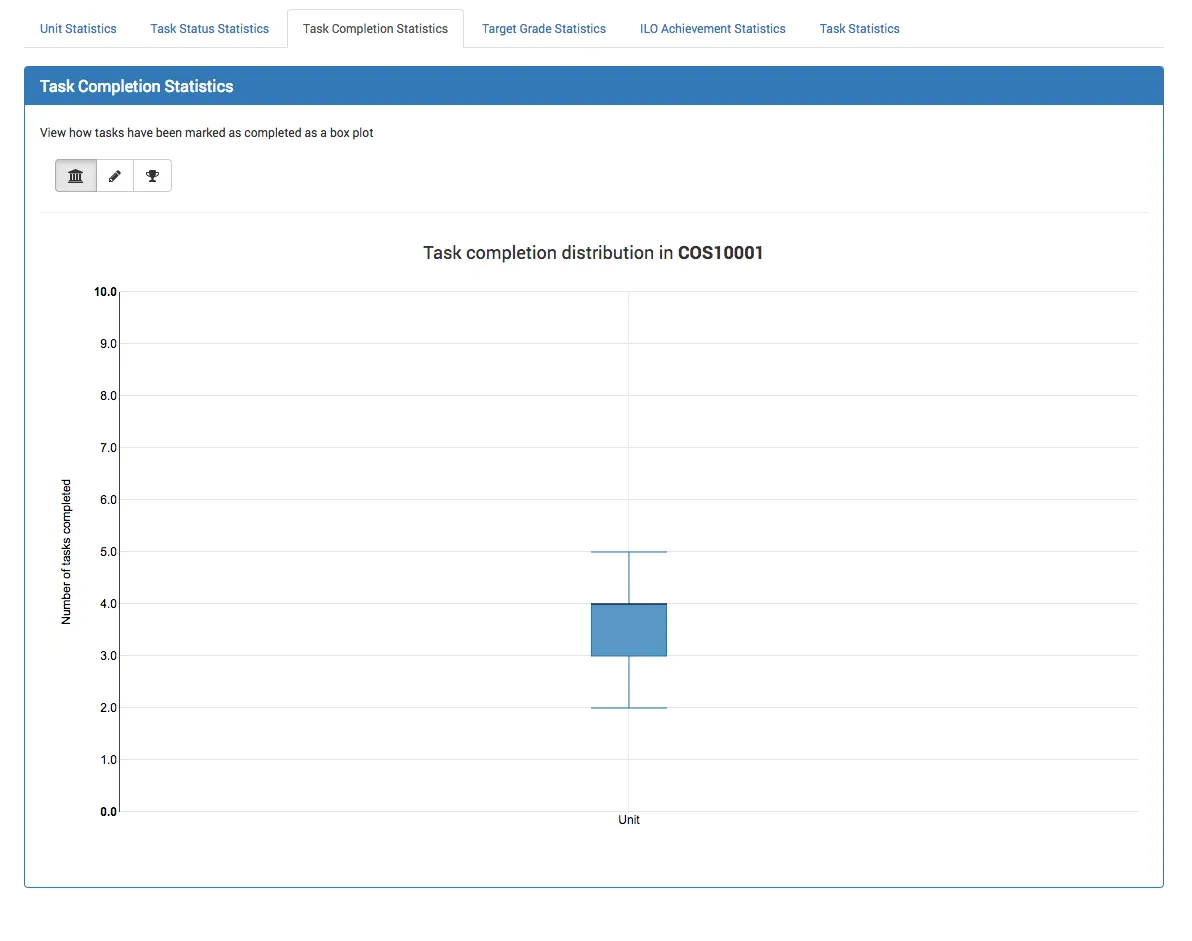Click the lower whisker cap at 2.0
This screenshot has height=941, width=1192.
click(x=629, y=708)
